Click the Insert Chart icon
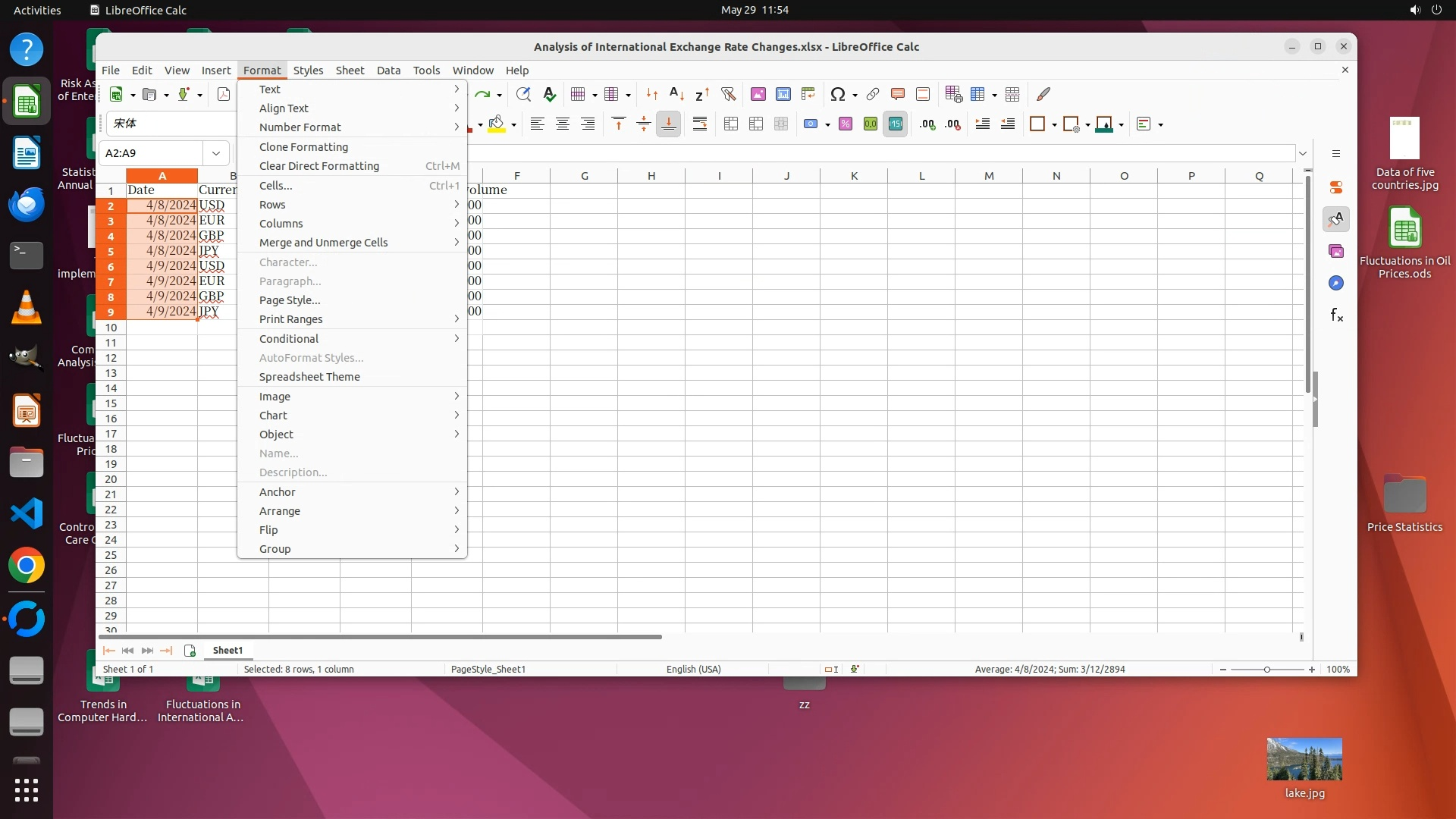 (x=783, y=94)
